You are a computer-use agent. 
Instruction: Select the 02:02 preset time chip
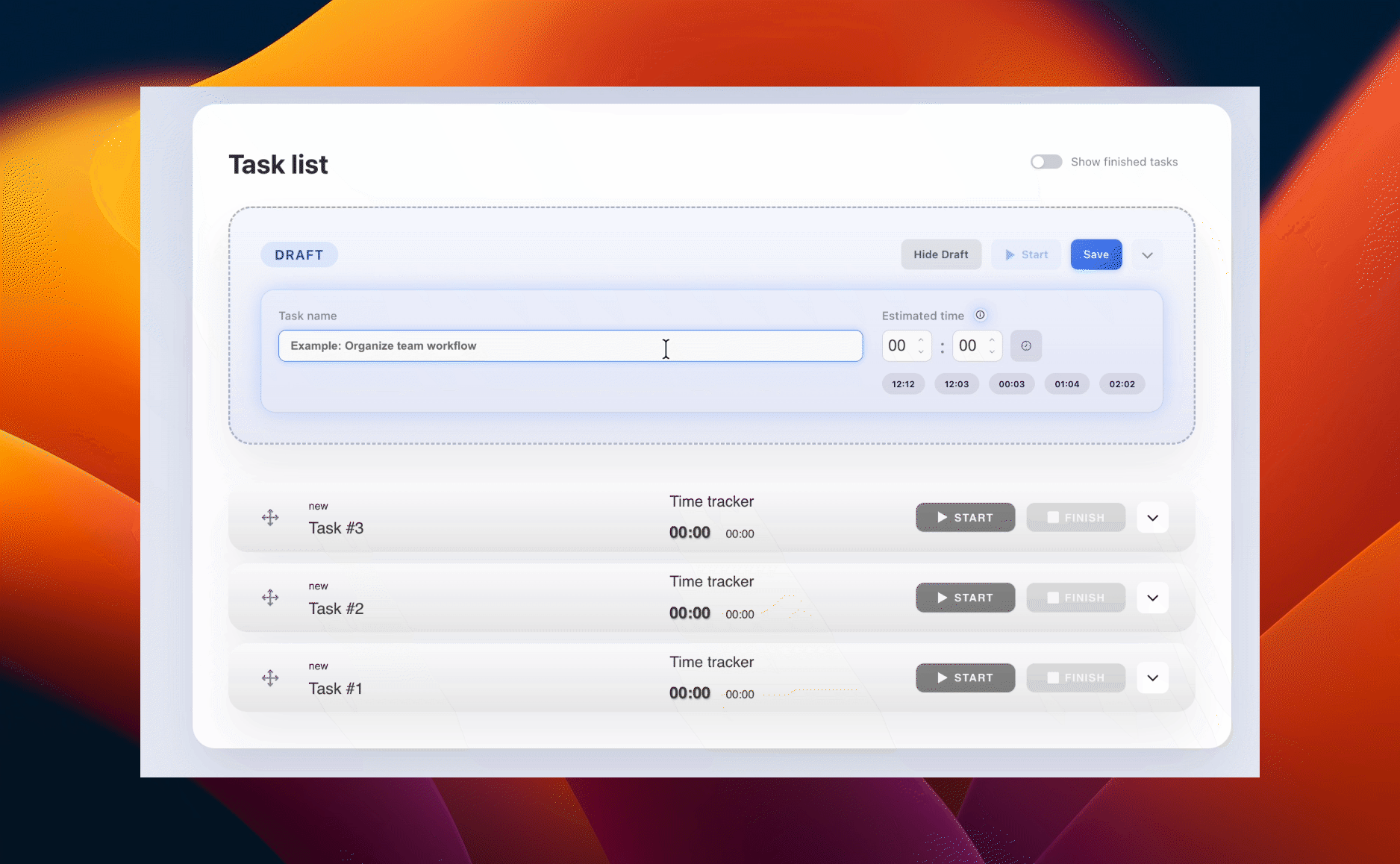[x=1122, y=384]
